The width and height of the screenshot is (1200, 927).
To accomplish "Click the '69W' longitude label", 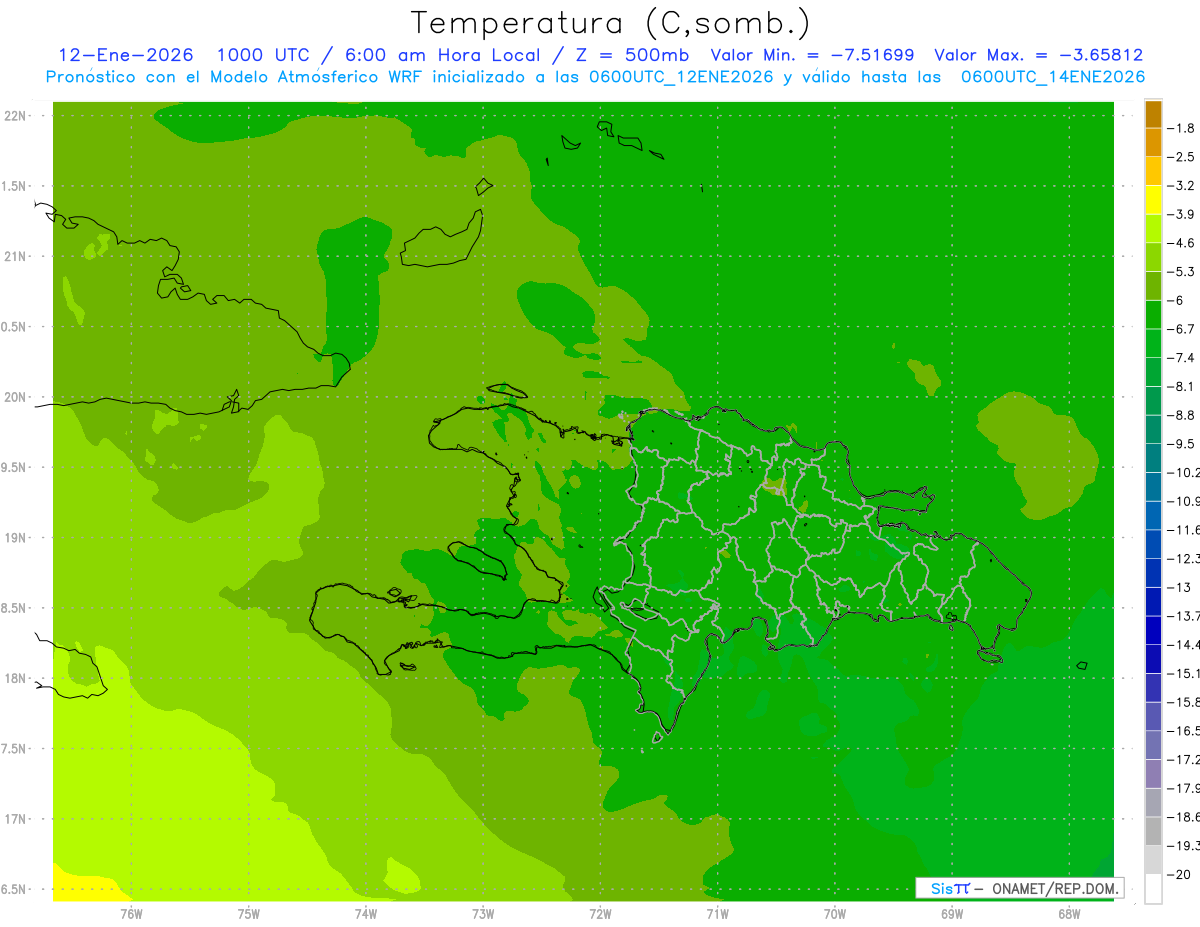I will point(952,914).
